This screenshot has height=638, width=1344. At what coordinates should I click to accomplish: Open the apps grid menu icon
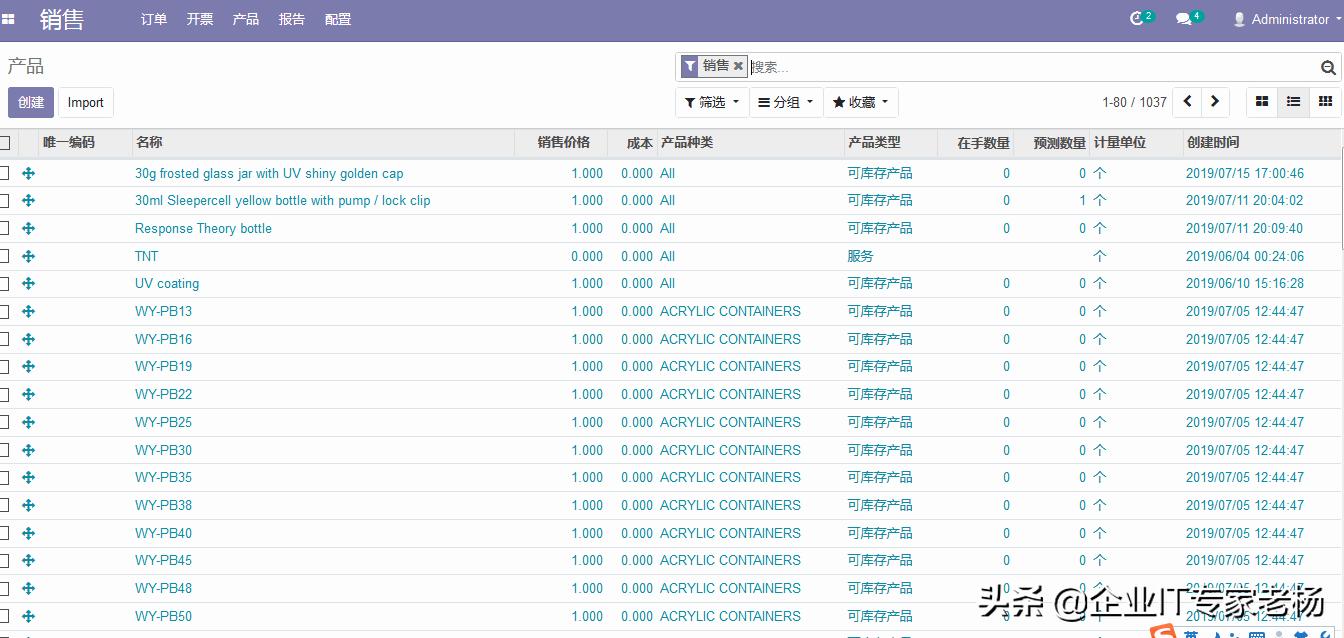pyautogui.click(x=8, y=19)
